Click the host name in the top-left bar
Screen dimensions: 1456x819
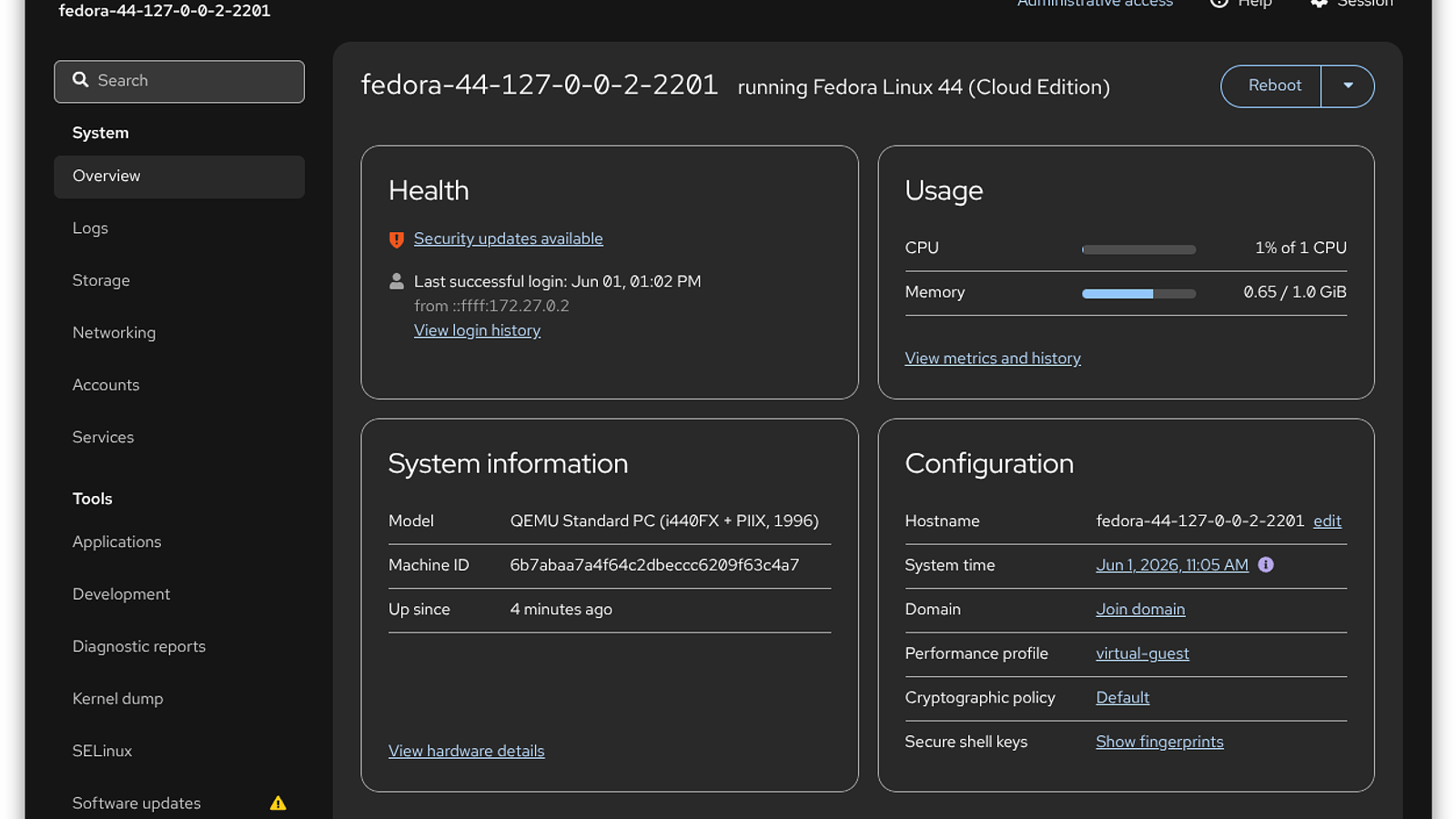tap(165, 11)
